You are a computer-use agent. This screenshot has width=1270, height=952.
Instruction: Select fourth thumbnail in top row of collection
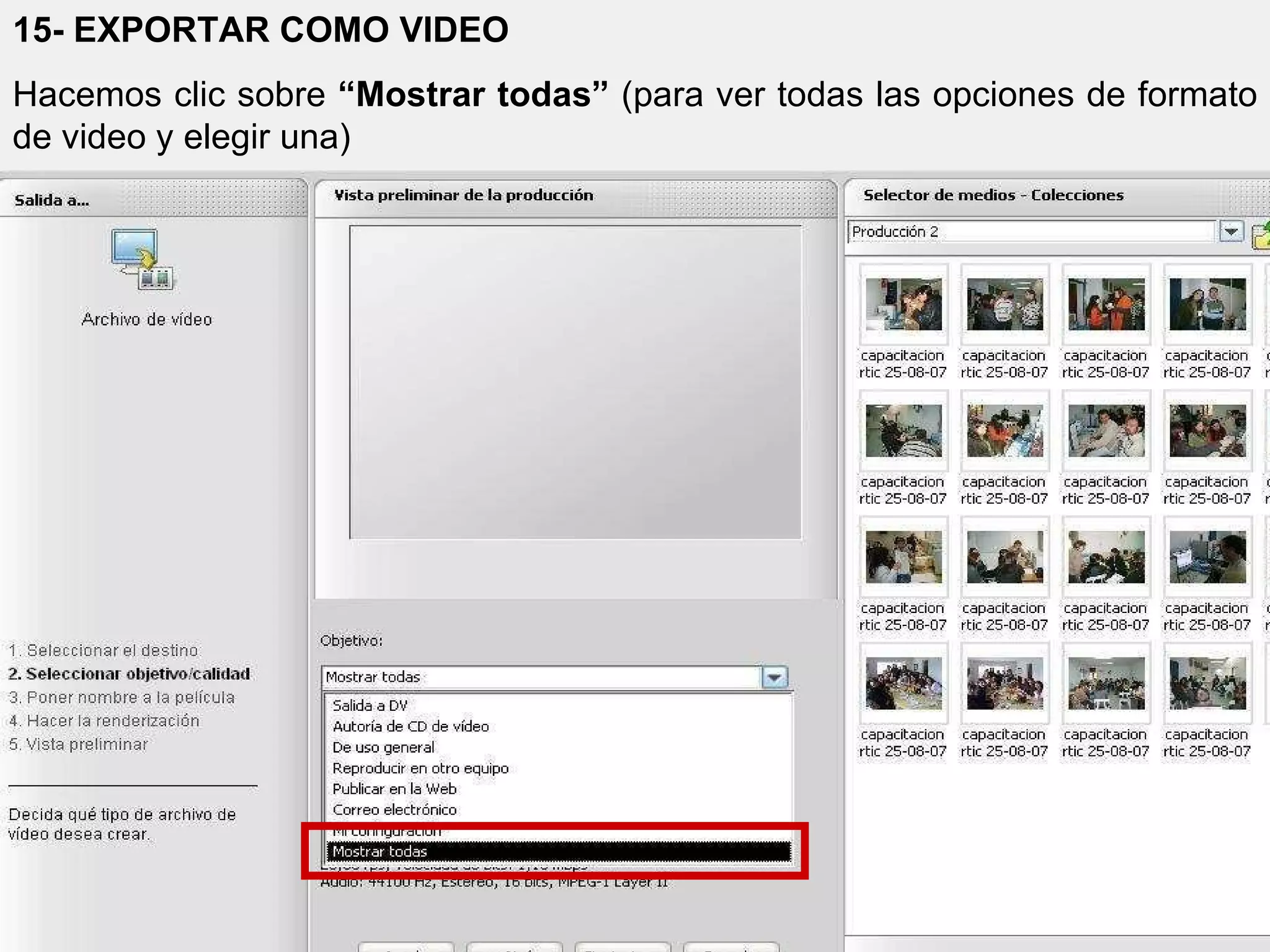[x=1207, y=304]
